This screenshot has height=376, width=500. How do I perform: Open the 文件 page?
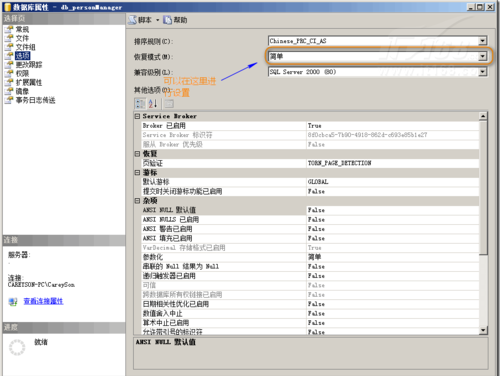click(22, 38)
